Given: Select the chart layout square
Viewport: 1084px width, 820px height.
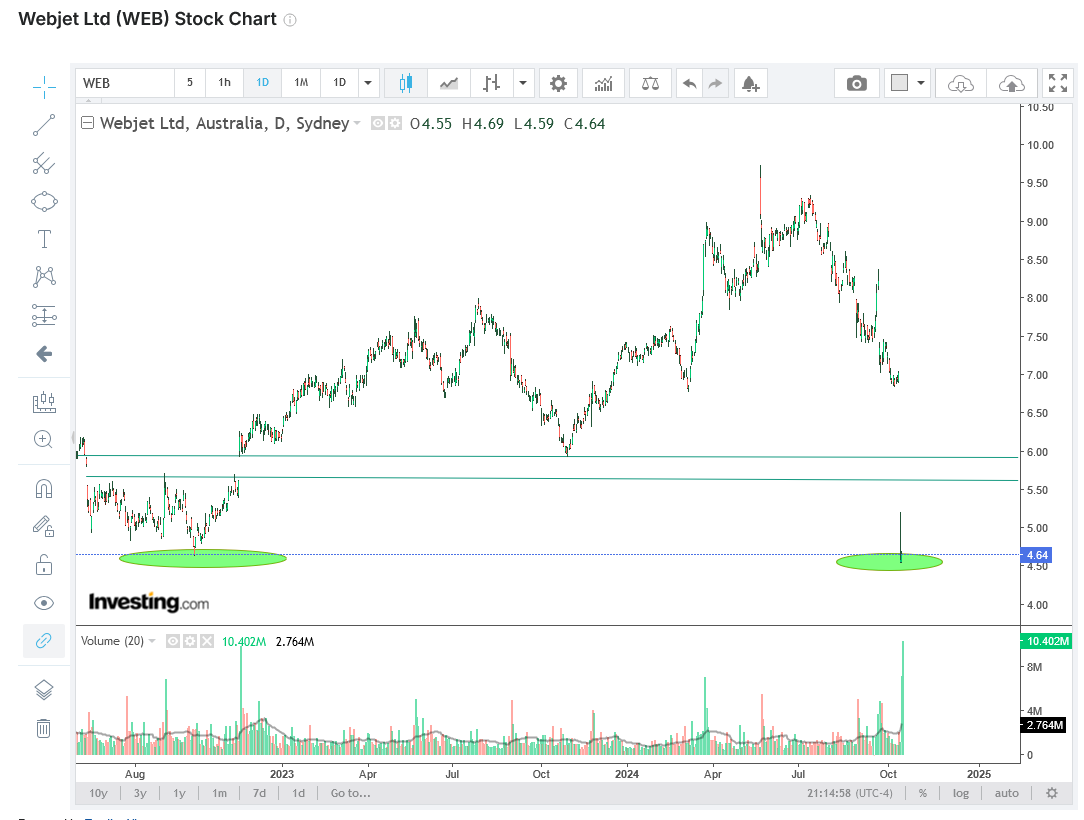Looking at the screenshot, I should pos(899,84).
